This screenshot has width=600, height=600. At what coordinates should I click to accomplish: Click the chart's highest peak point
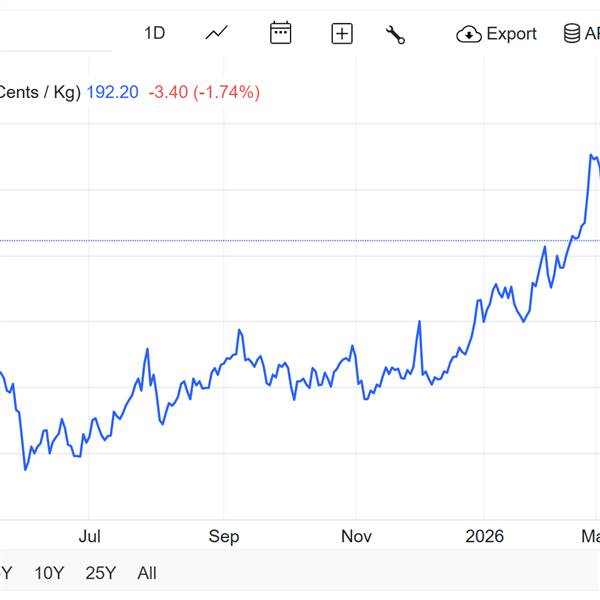pyautogui.click(x=592, y=155)
